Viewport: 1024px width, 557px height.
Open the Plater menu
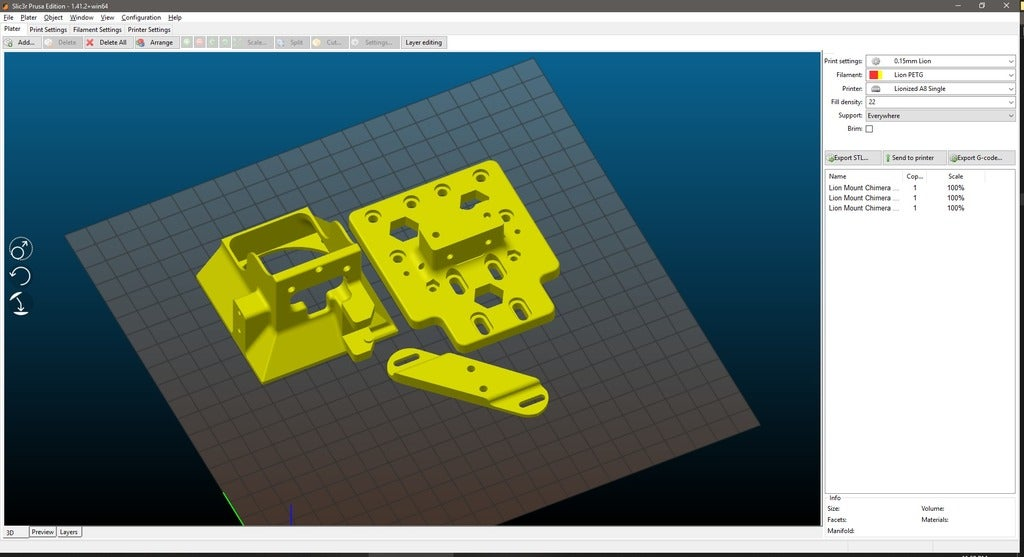click(x=29, y=18)
